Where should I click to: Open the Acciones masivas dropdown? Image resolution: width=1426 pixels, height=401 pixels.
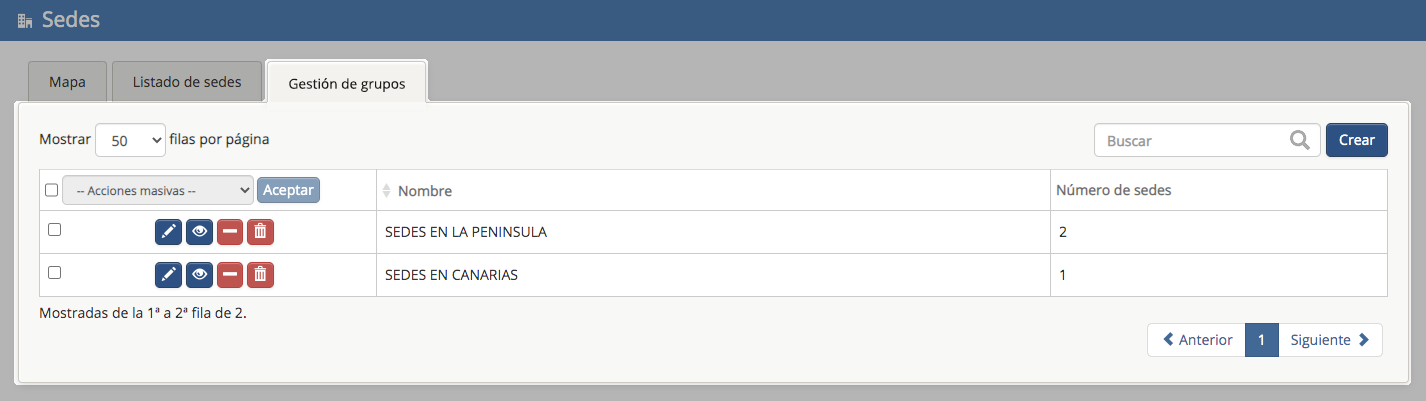tap(158, 190)
